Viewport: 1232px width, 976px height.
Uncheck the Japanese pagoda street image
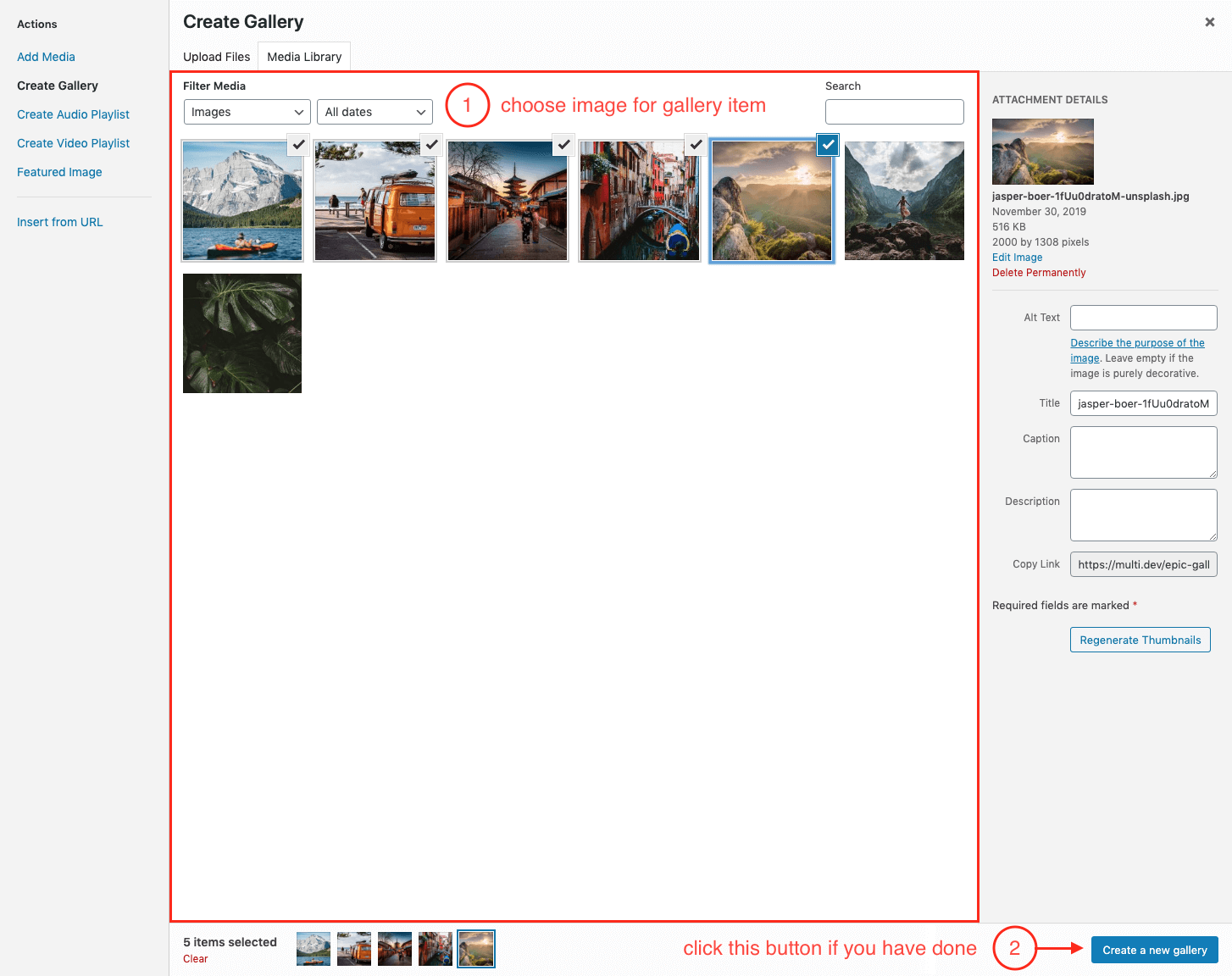(563, 145)
